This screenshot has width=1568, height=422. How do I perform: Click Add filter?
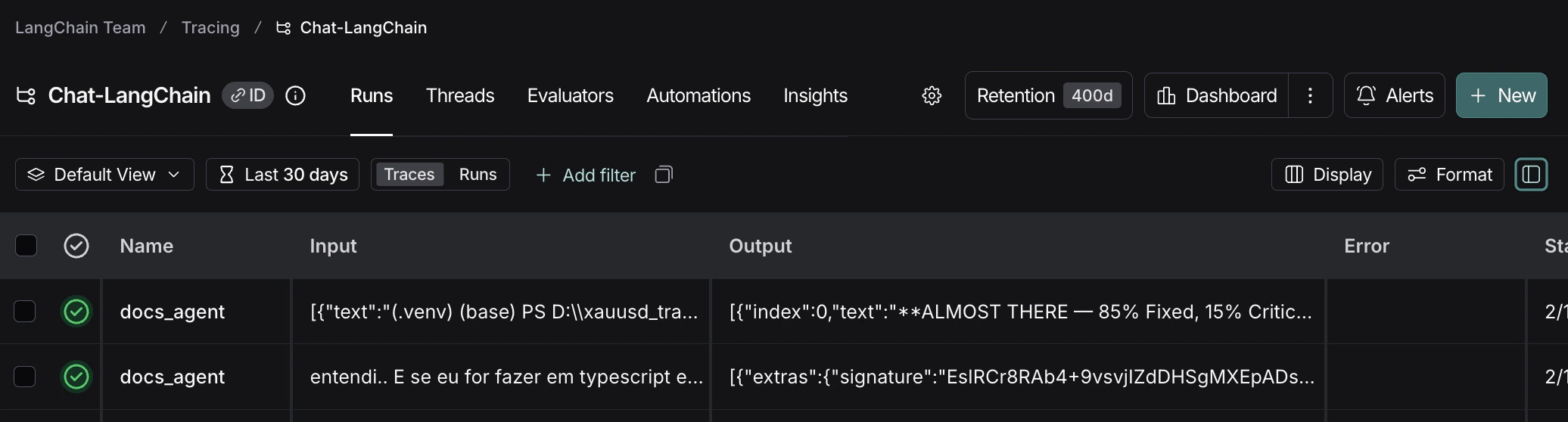pos(586,175)
